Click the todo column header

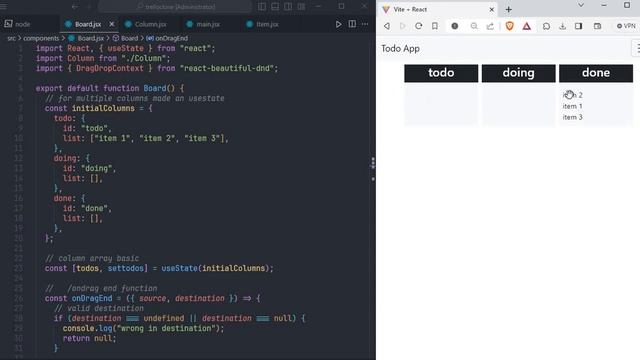click(441, 73)
